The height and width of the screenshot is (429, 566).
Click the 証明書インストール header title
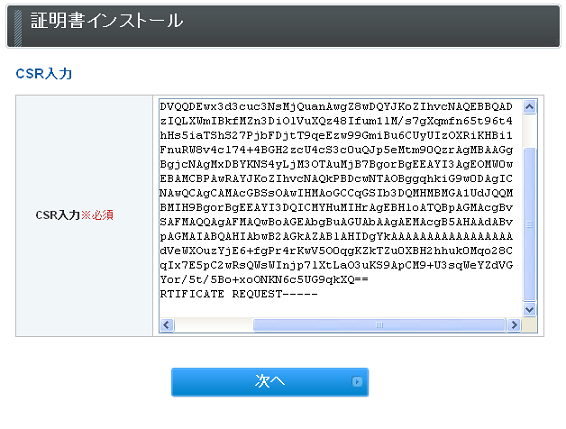(107, 21)
